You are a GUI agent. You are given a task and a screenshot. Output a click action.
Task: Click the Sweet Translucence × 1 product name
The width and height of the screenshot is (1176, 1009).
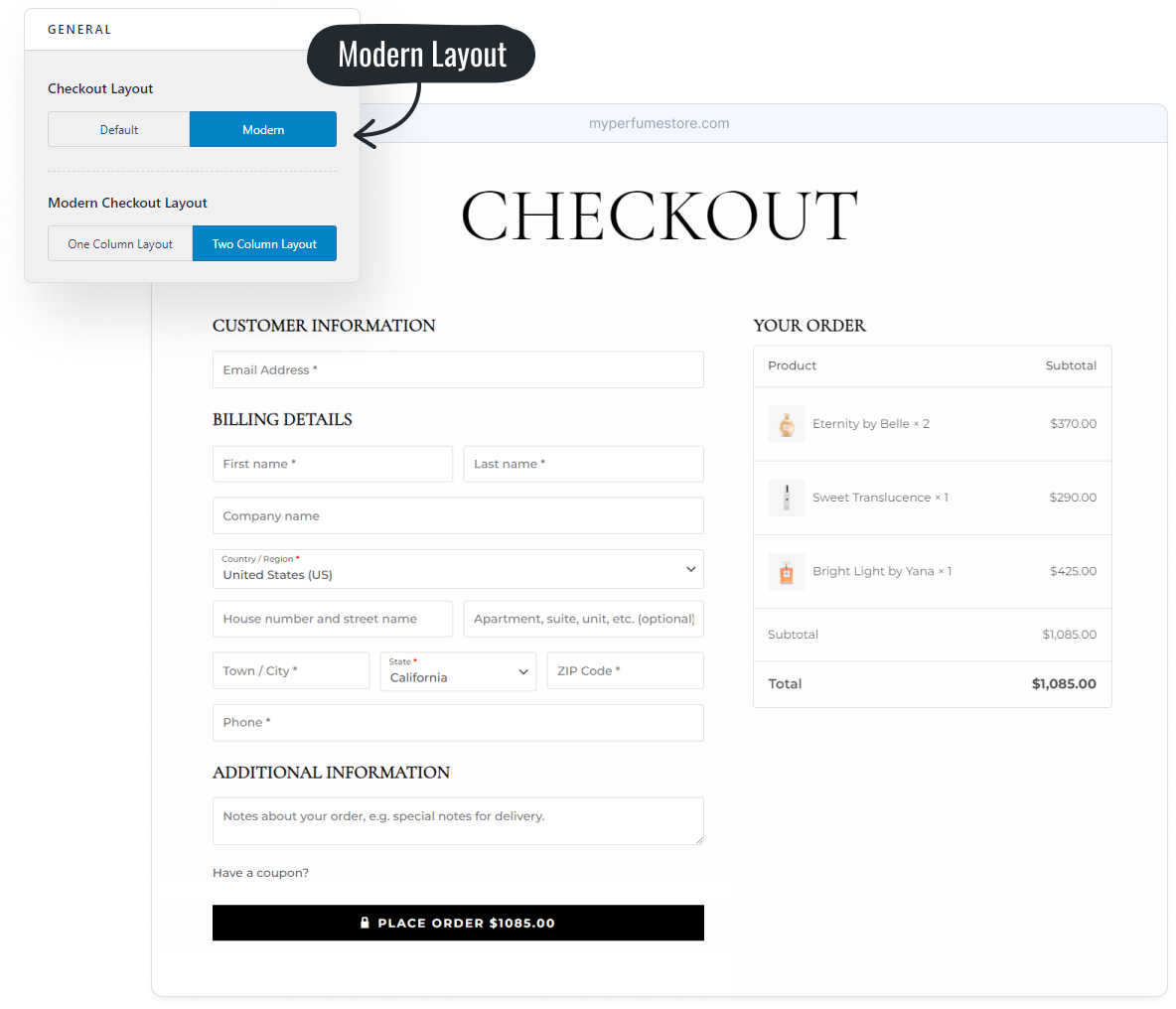tap(880, 497)
